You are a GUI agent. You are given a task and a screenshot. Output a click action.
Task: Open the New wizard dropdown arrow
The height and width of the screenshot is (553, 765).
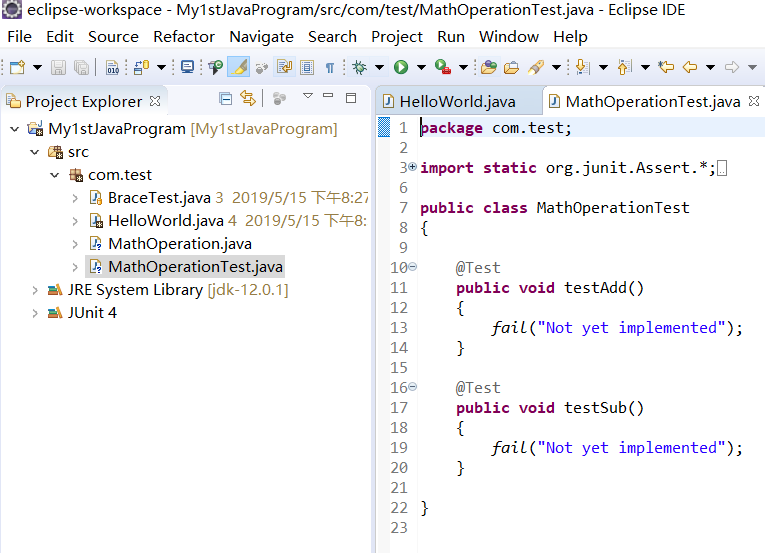(x=37, y=67)
